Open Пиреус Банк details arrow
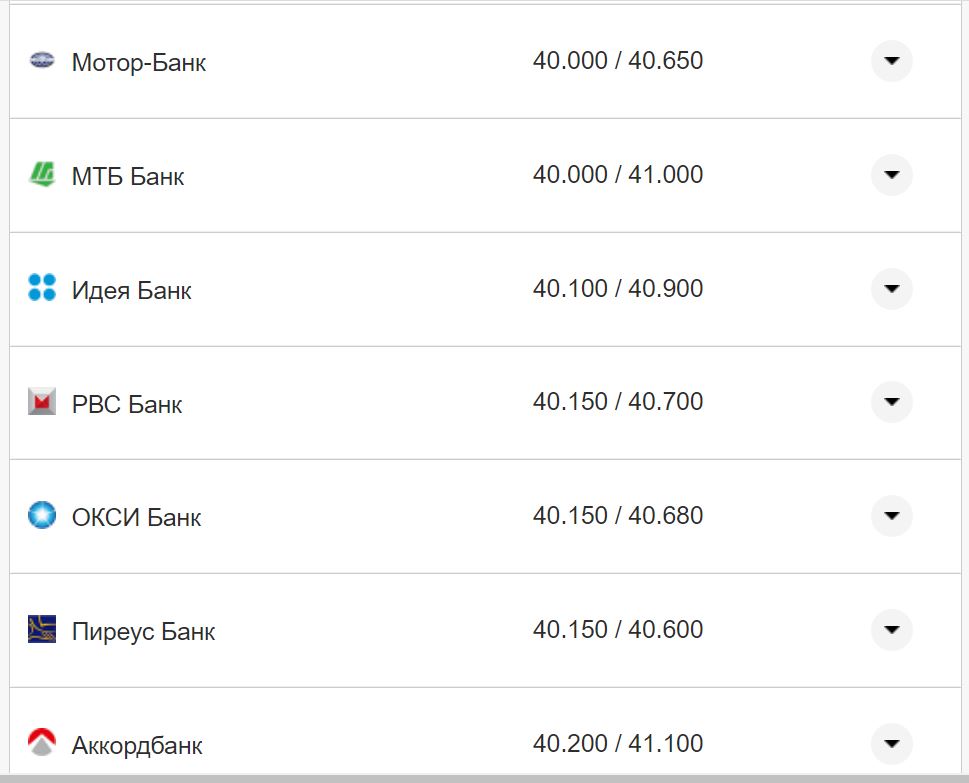The image size is (969, 783). (891, 630)
